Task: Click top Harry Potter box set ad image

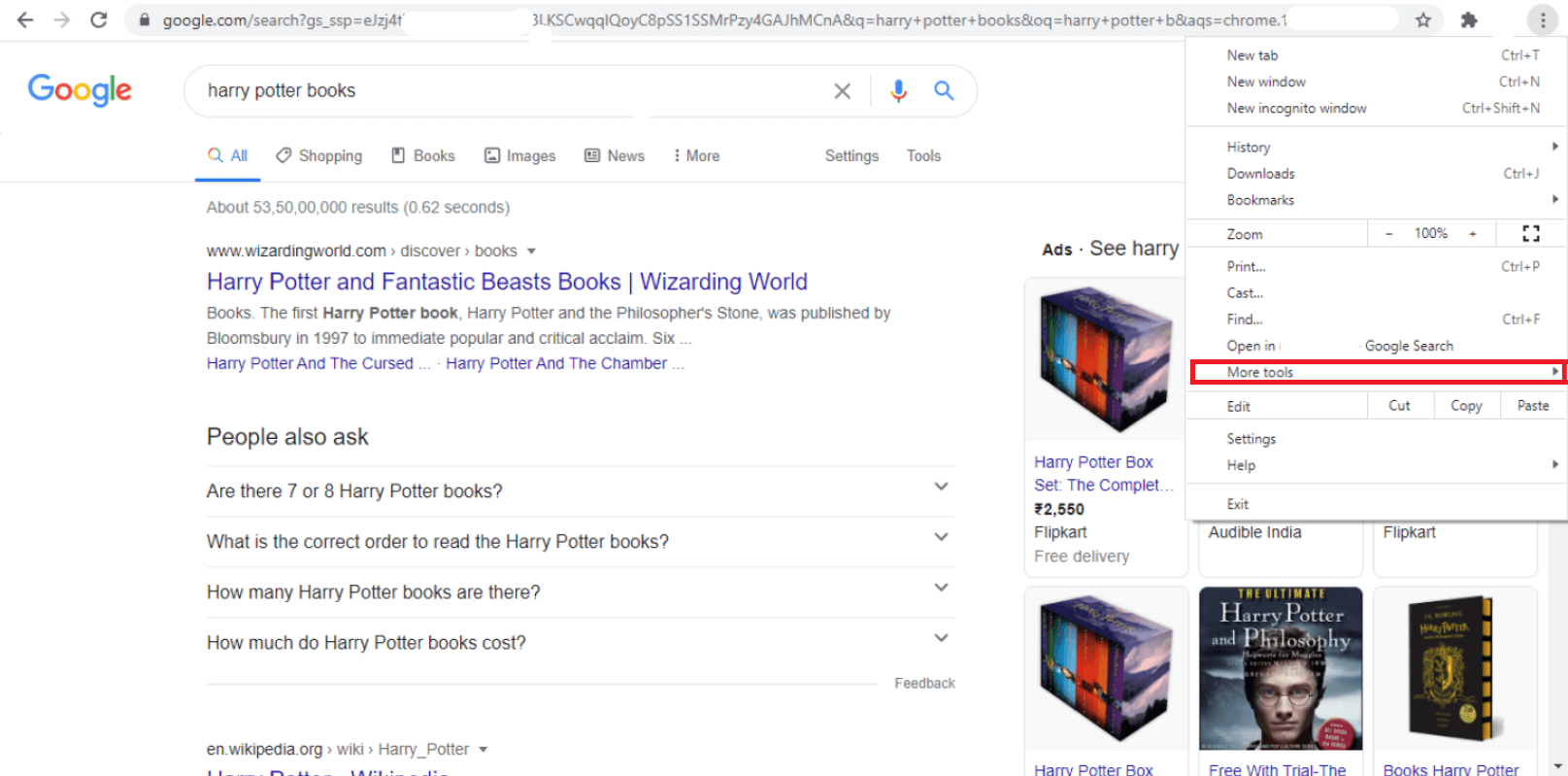Action: tap(1105, 359)
